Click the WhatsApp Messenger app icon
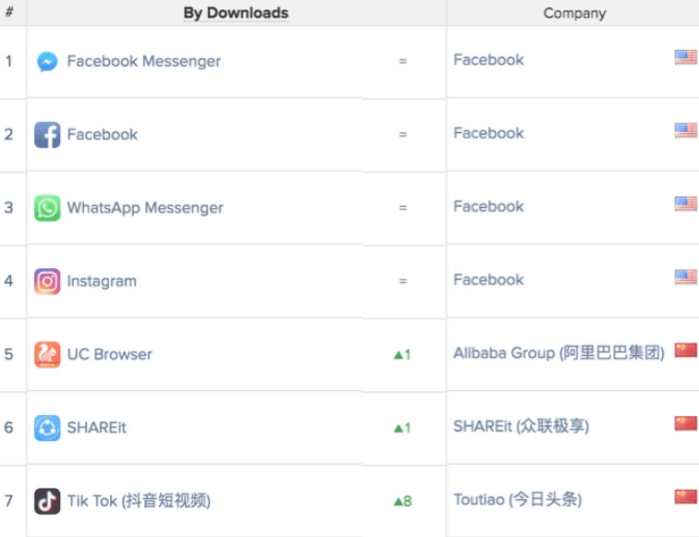The width and height of the screenshot is (699, 537). coord(47,208)
